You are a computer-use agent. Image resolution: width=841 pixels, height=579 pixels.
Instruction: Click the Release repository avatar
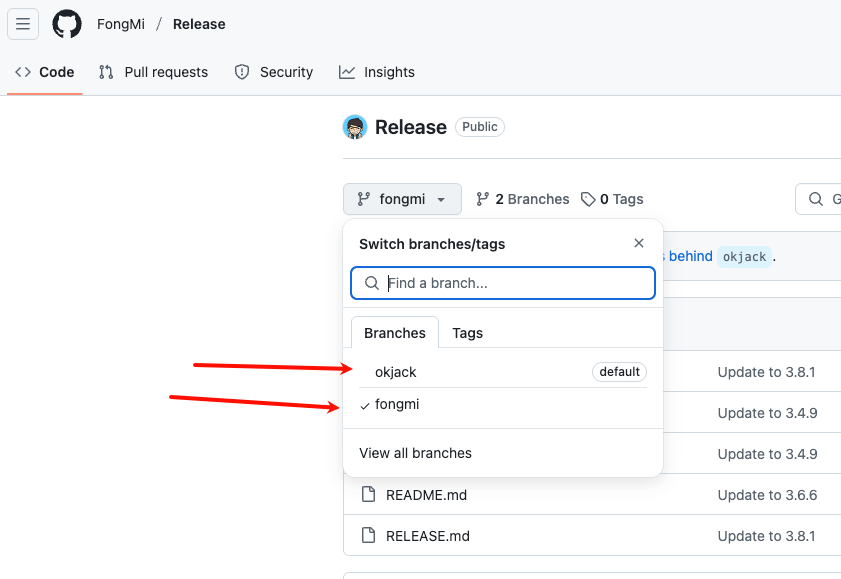(x=355, y=127)
